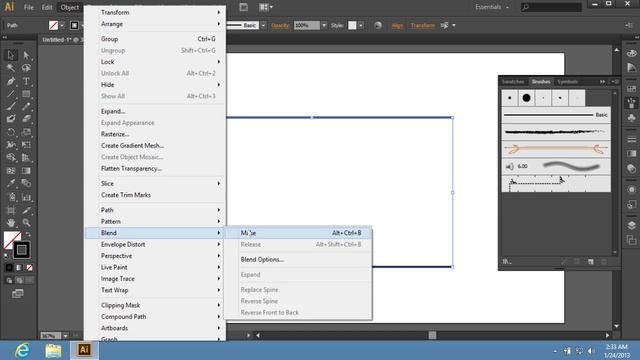This screenshot has height=360, width=640.
Task: Select the Scale tool
Action: tap(26, 132)
